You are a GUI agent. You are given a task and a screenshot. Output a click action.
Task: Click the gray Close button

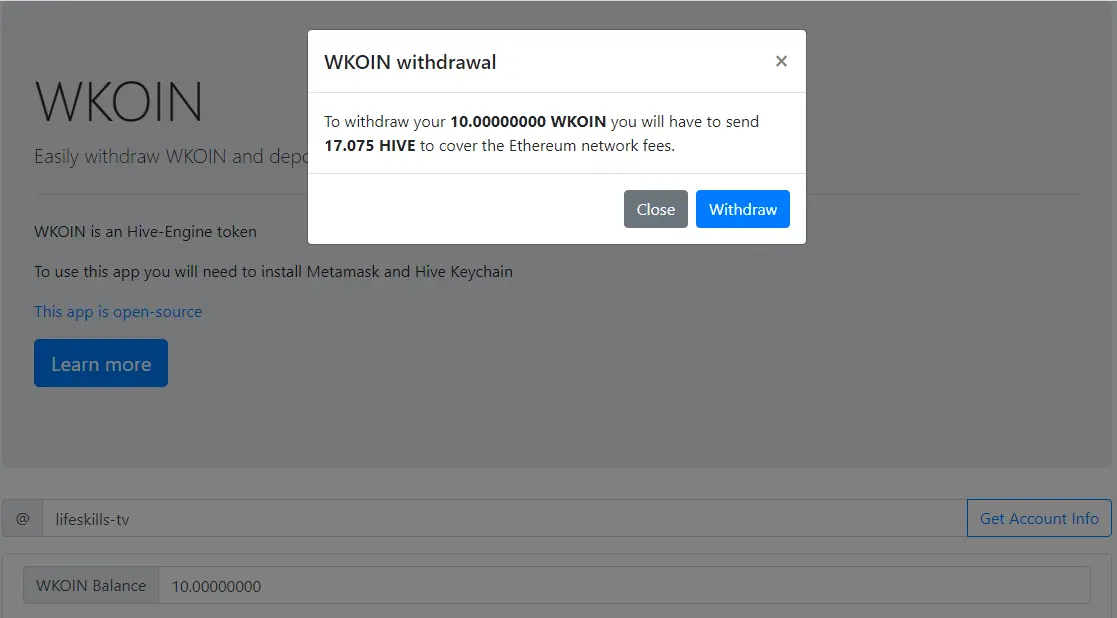(655, 209)
